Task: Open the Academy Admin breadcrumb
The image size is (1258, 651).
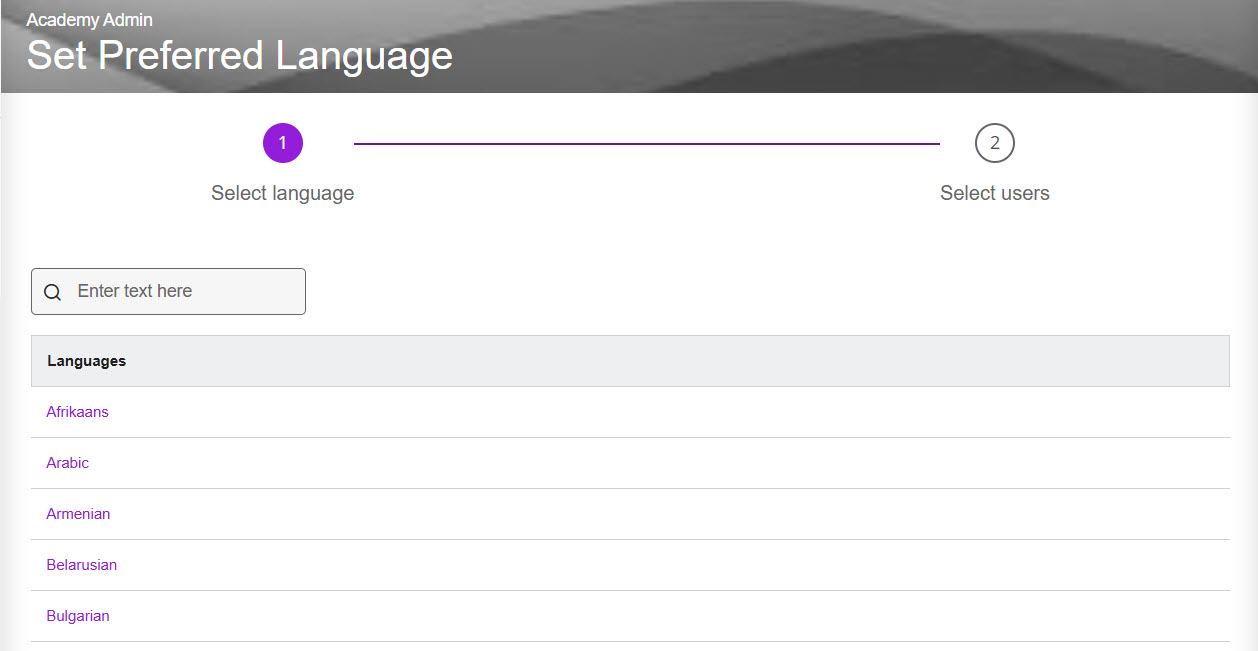Action: click(89, 20)
